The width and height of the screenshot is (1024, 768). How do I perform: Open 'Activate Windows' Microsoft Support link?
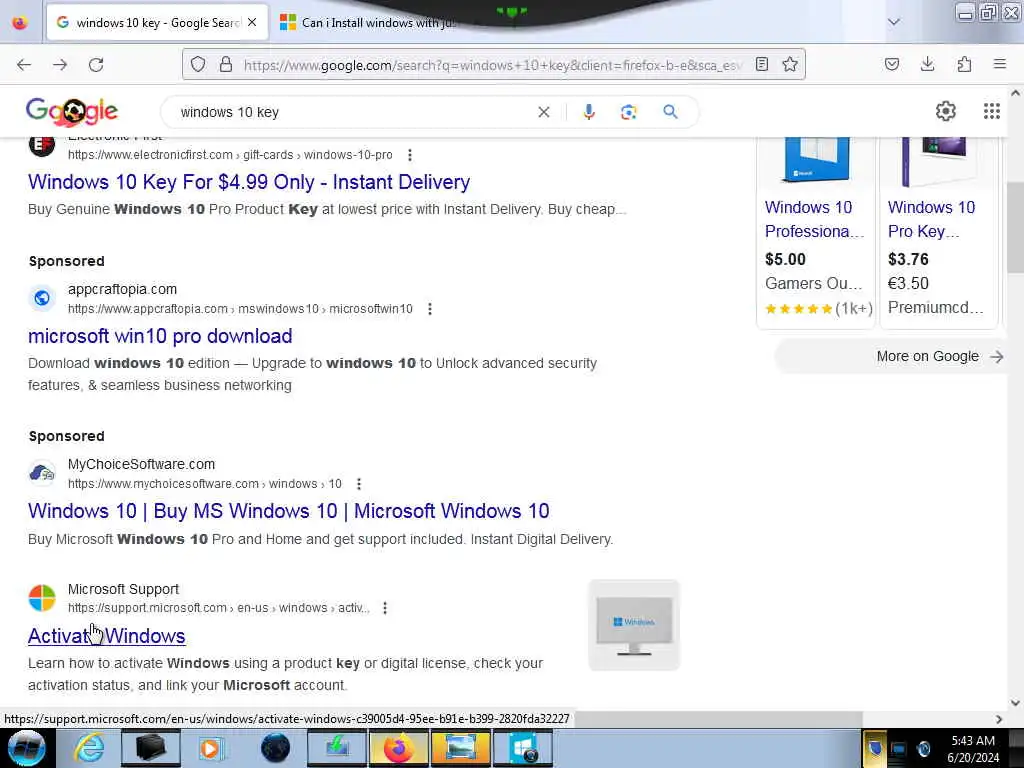click(106, 636)
